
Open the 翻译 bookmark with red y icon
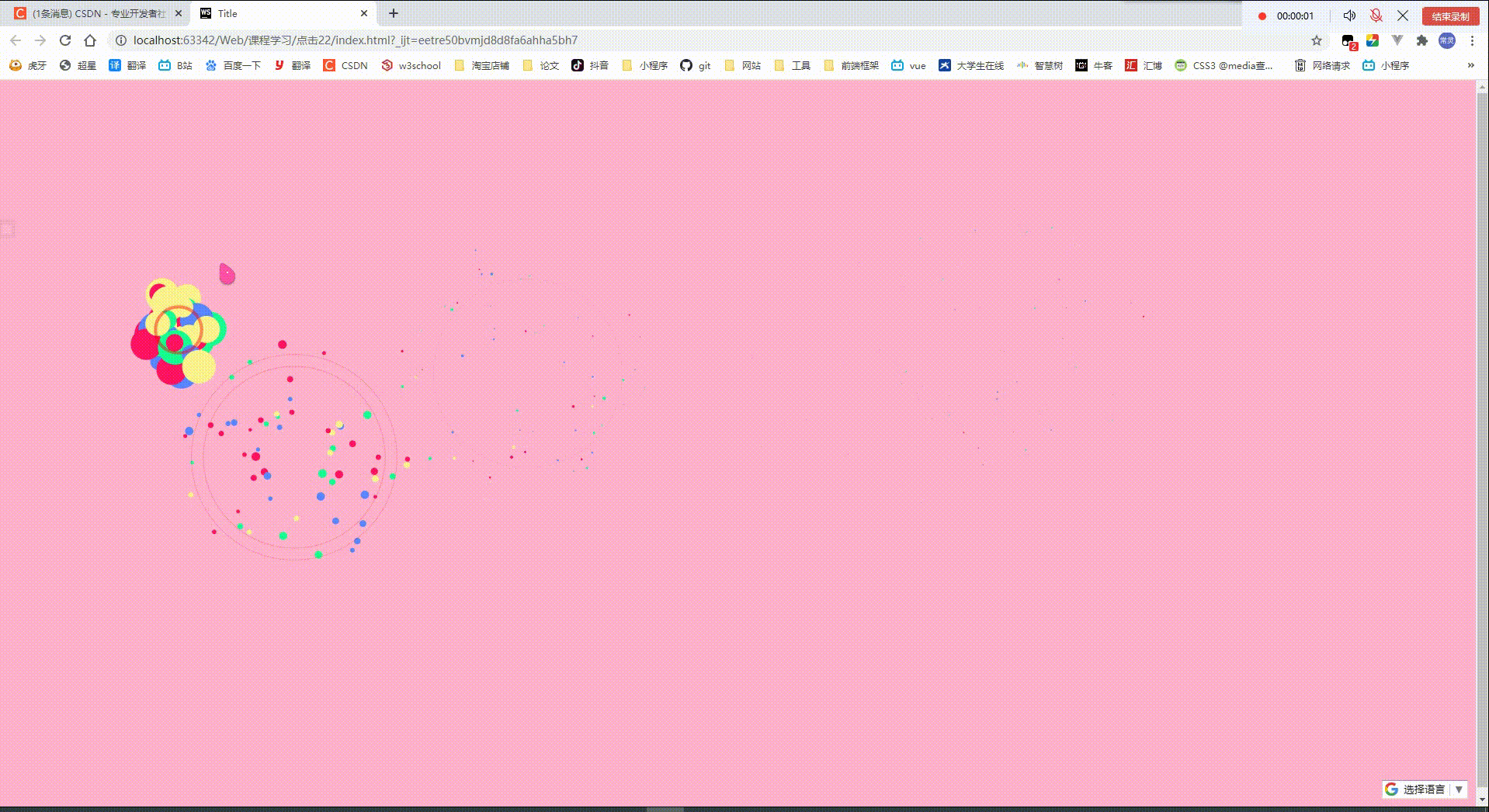292,65
